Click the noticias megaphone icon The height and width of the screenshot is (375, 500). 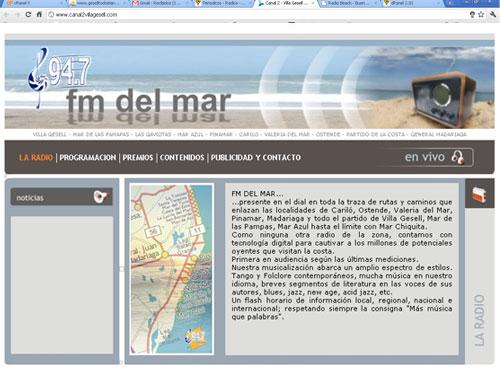click(101, 197)
